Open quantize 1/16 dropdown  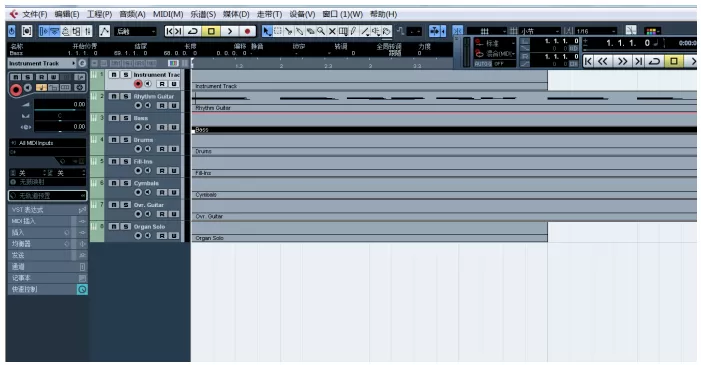point(595,31)
